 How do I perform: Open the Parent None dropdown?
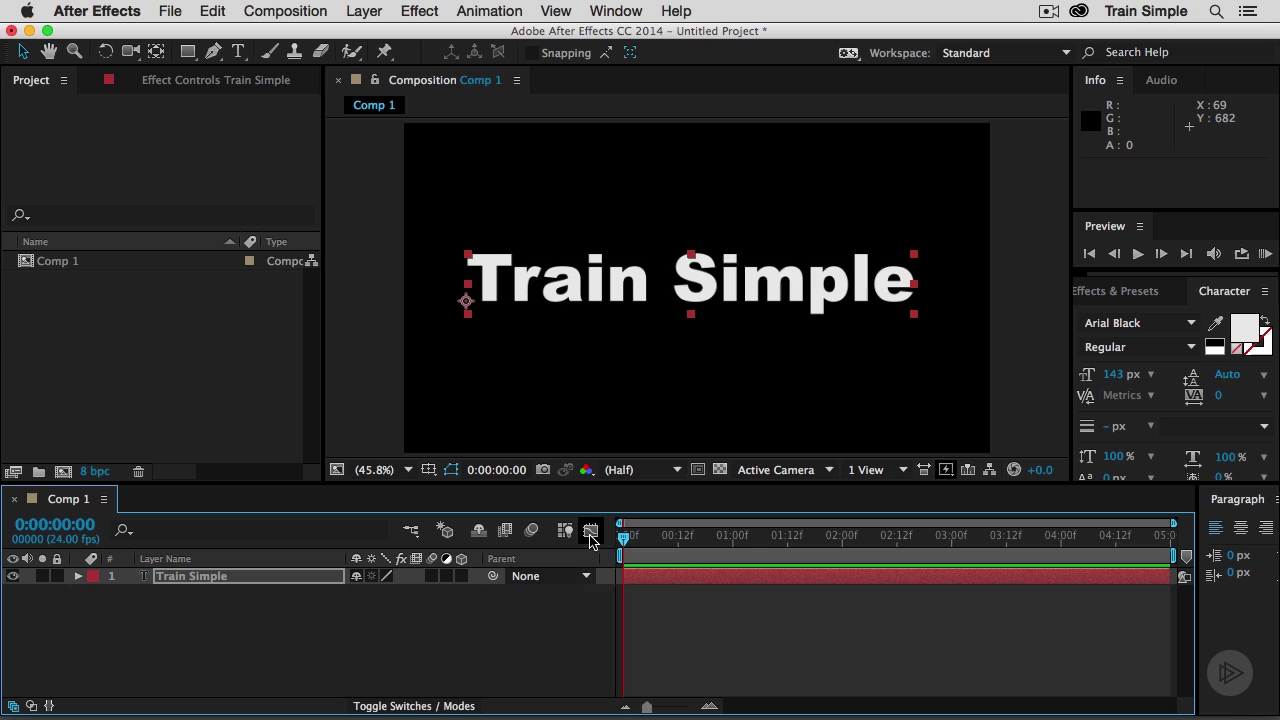click(551, 576)
